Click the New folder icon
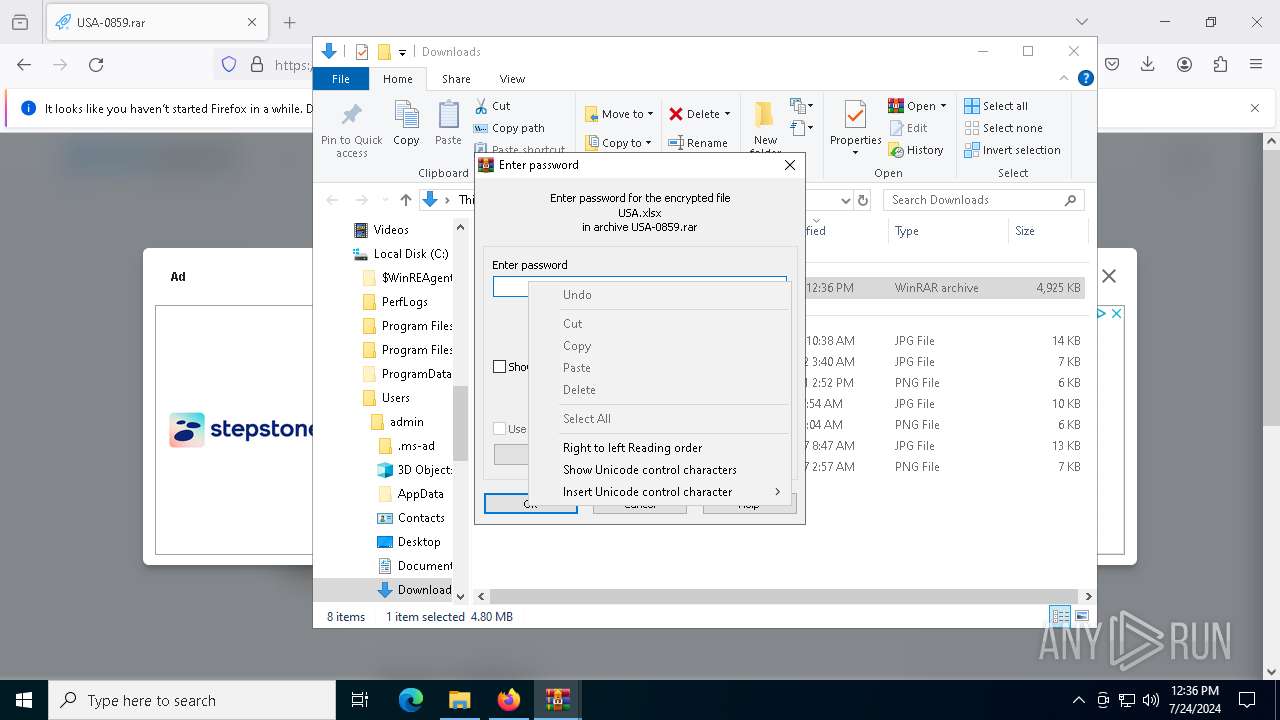 (x=765, y=114)
